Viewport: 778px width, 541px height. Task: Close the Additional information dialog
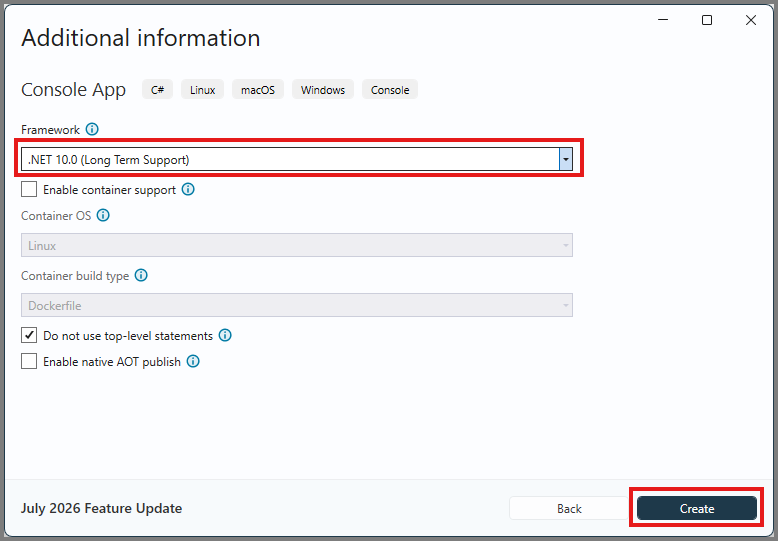[x=751, y=20]
